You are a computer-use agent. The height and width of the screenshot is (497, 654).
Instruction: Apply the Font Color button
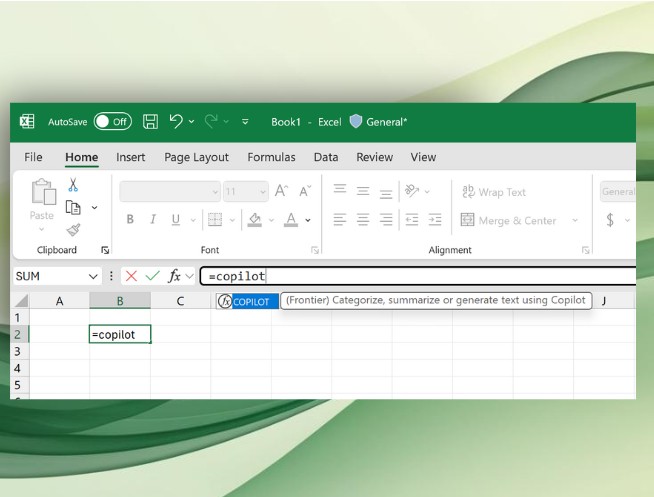291,219
